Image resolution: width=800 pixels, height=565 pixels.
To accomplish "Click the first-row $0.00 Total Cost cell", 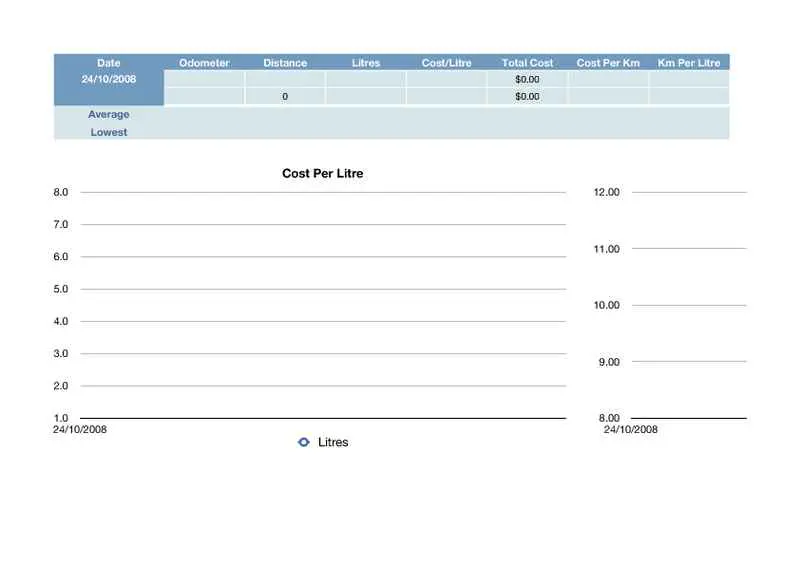I will pyautogui.click(x=527, y=79).
